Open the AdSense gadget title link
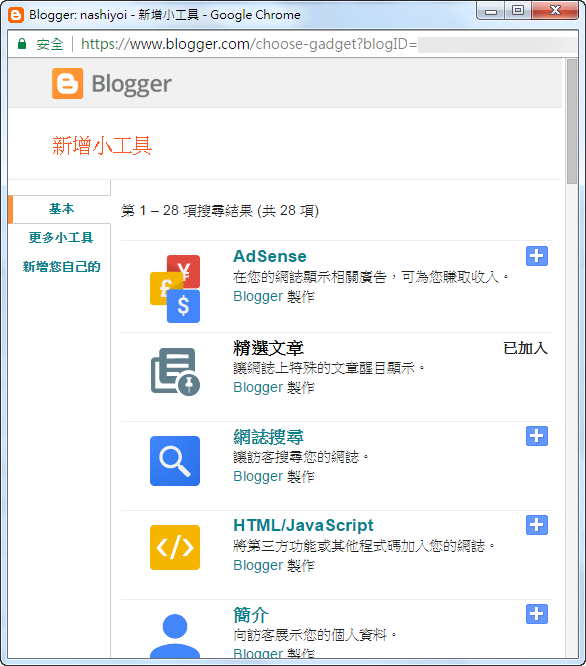This screenshot has width=586, height=666. pyautogui.click(x=270, y=256)
